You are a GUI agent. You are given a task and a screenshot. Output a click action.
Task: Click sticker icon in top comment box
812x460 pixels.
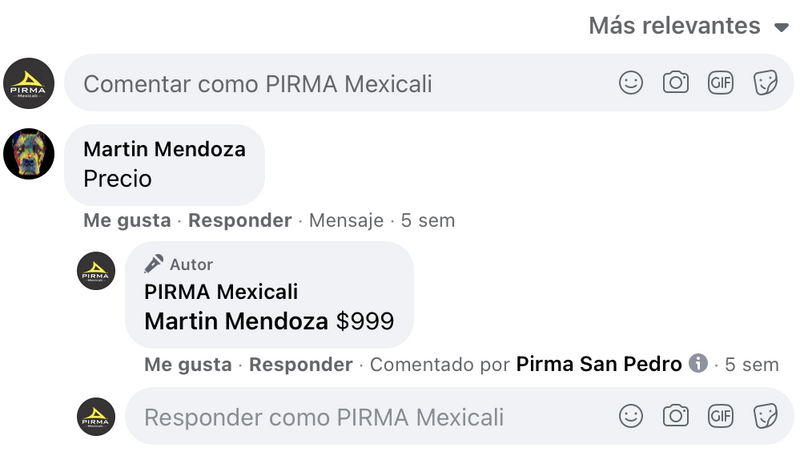[x=766, y=83]
